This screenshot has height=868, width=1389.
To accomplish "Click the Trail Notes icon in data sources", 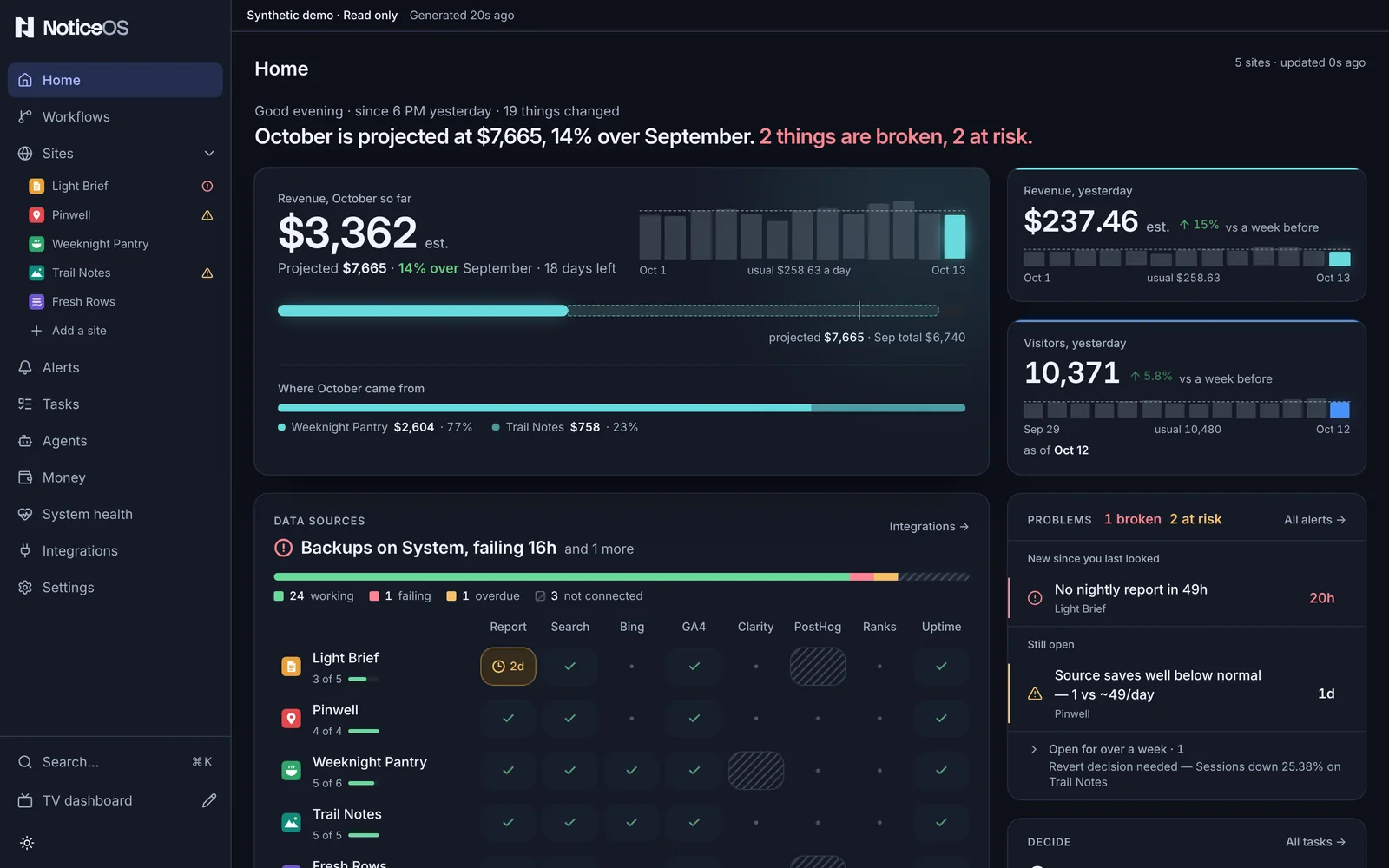I will pyautogui.click(x=292, y=823).
